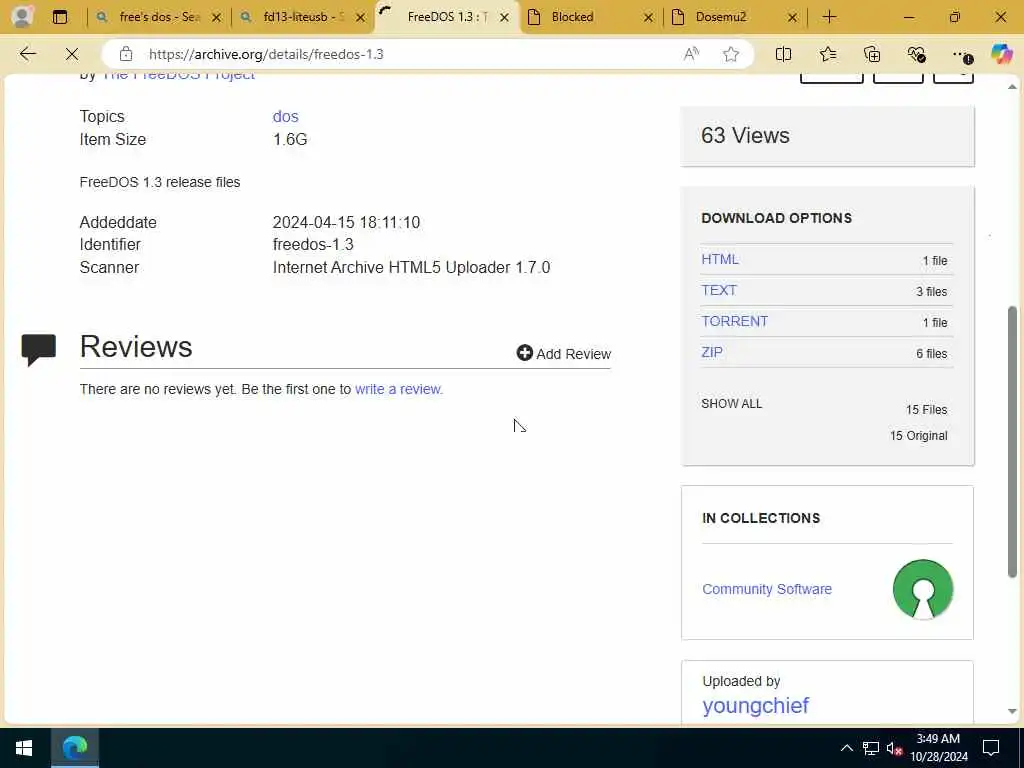Download the HTML file option
Screen dimensions: 1024x768
point(720,259)
